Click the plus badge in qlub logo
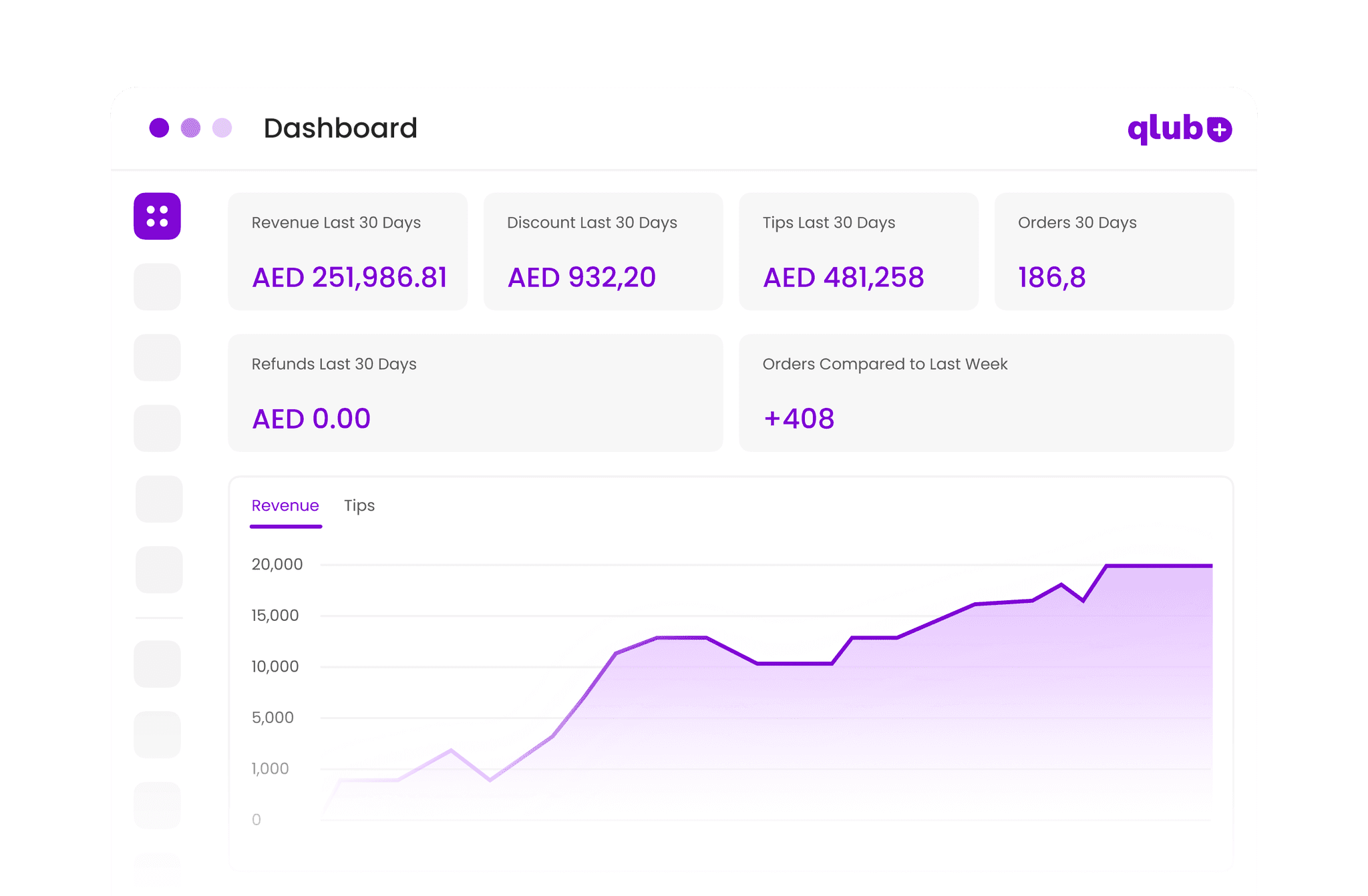The width and height of the screenshot is (1368, 896). point(1220,130)
